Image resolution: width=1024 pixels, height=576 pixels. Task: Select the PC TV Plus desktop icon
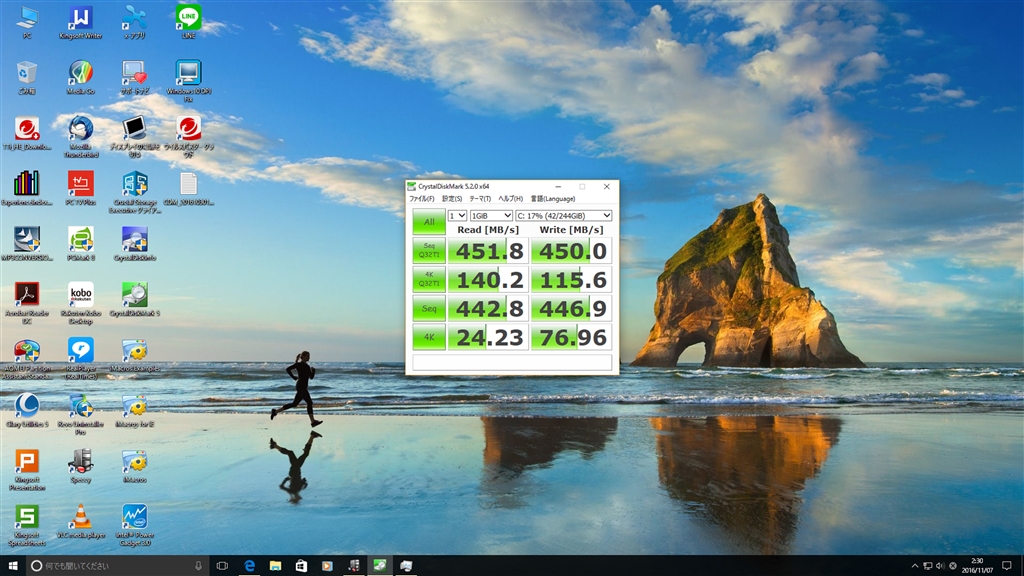click(x=80, y=189)
